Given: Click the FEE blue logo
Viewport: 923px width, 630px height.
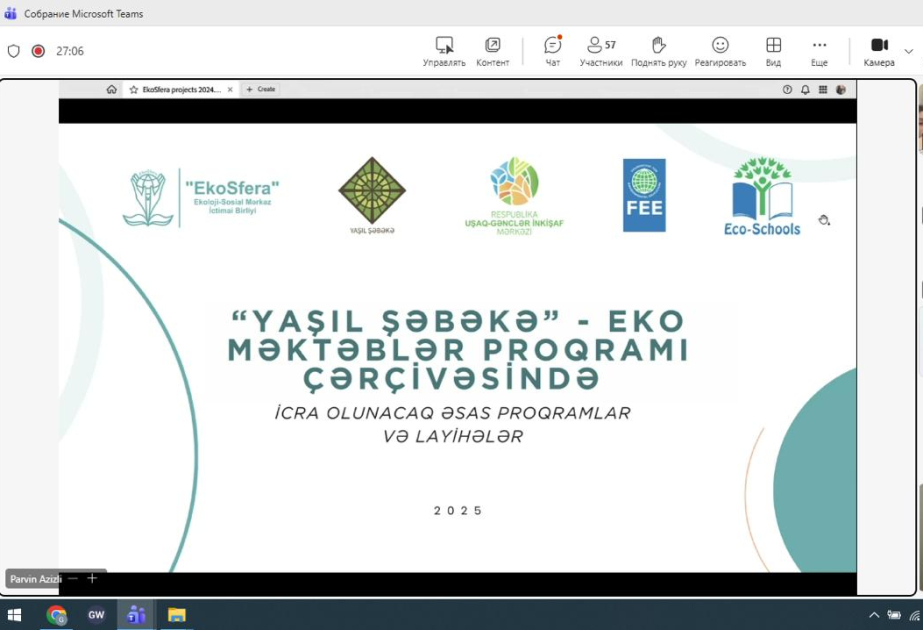Looking at the screenshot, I should [645, 195].
